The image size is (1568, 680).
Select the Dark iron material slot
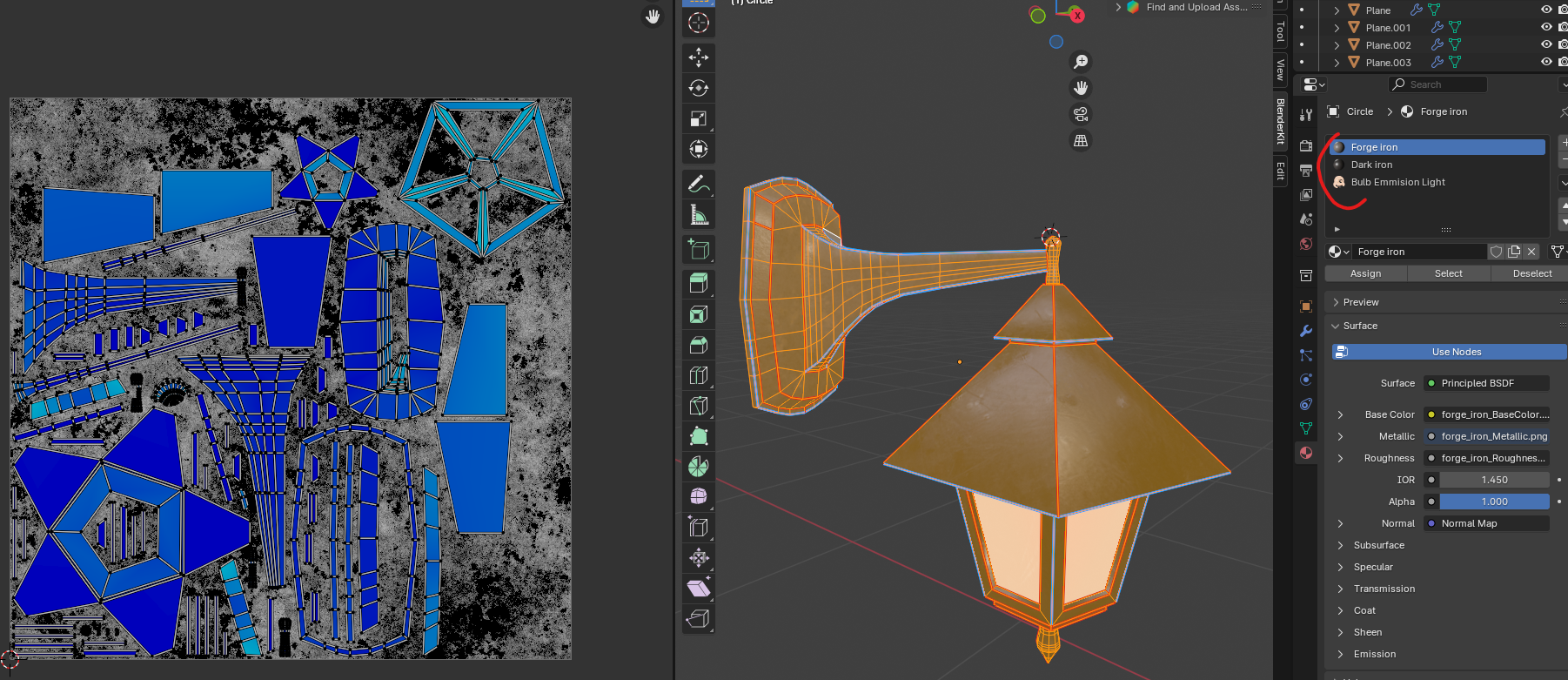coord(1437,165)
